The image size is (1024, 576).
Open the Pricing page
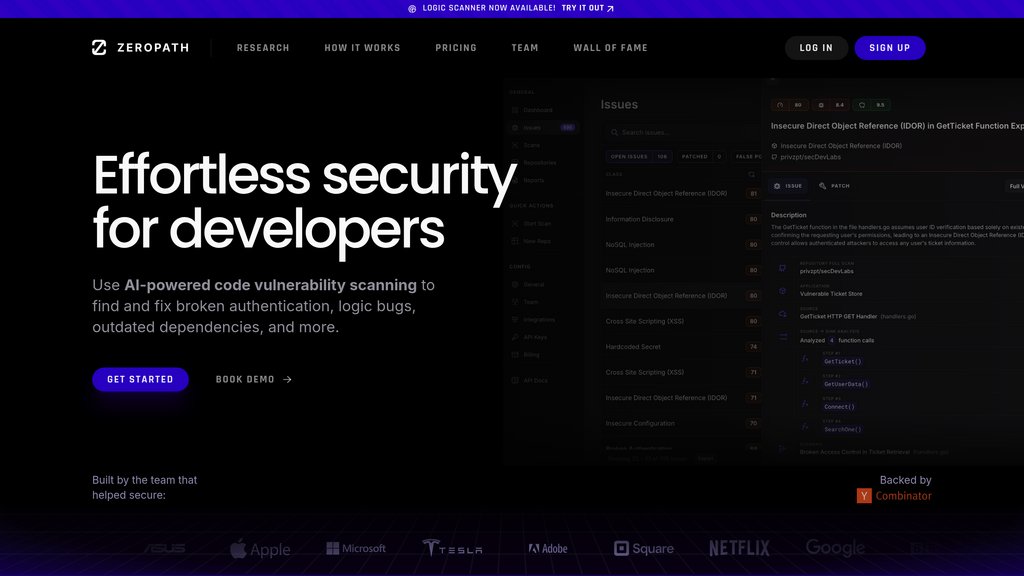pyautogui.click(x=456, y=48)
